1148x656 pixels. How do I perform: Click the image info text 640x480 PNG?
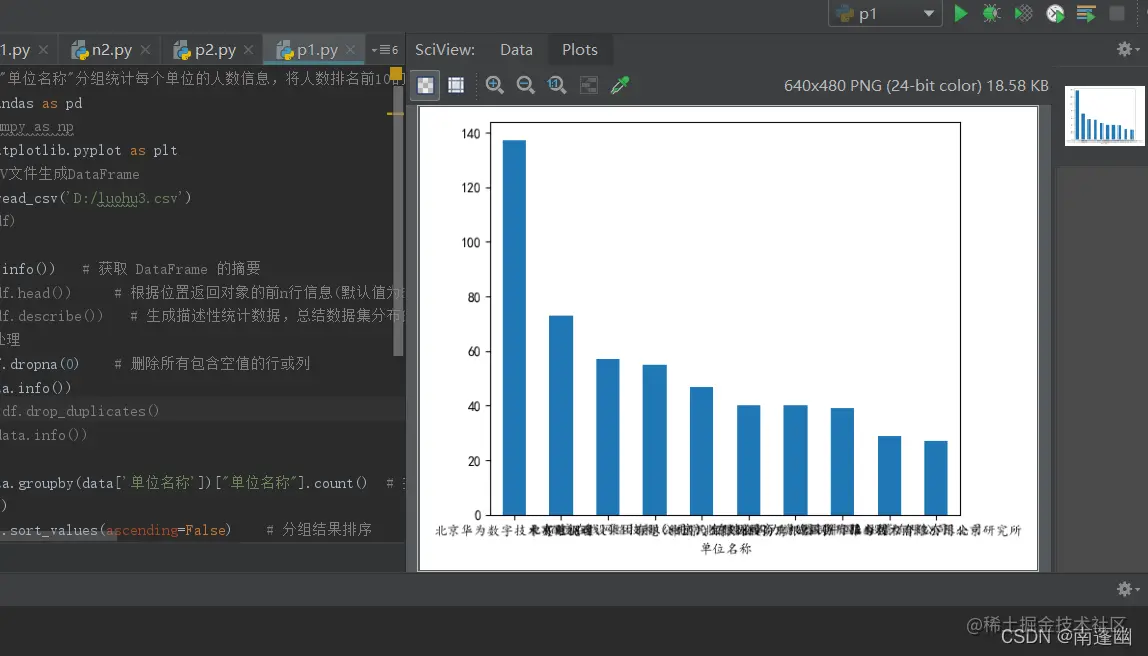(x=916, y=86)
